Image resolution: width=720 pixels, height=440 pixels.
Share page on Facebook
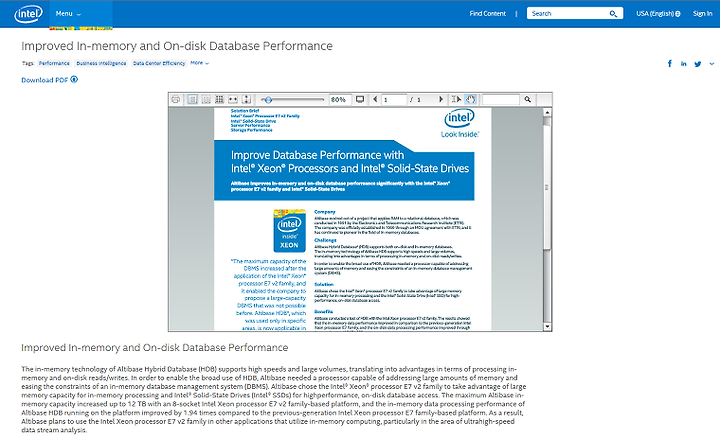pos(669,64)
